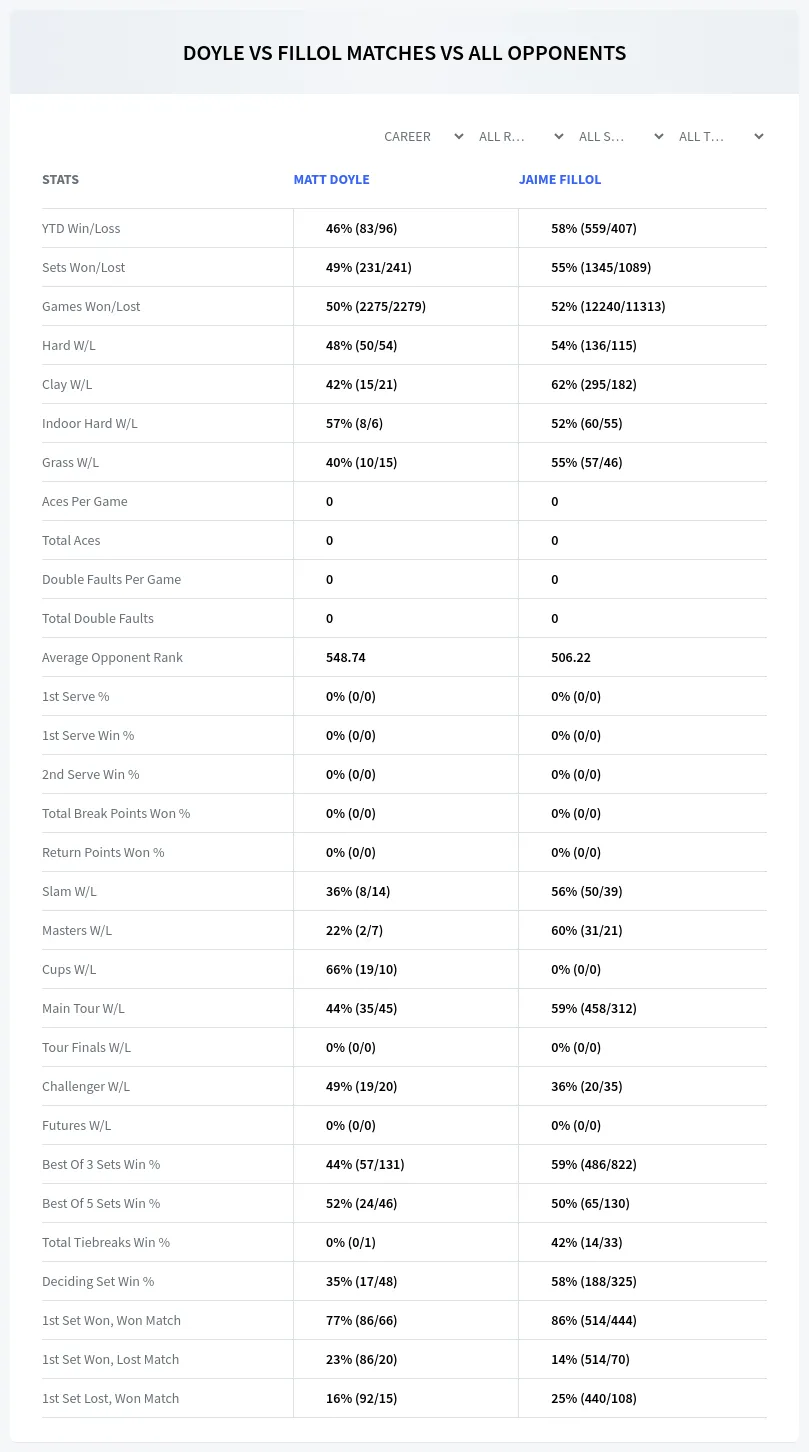809x1452 pixels.
Task: Expand the ALL R... rounds dropdown
Action: point(521,136)
